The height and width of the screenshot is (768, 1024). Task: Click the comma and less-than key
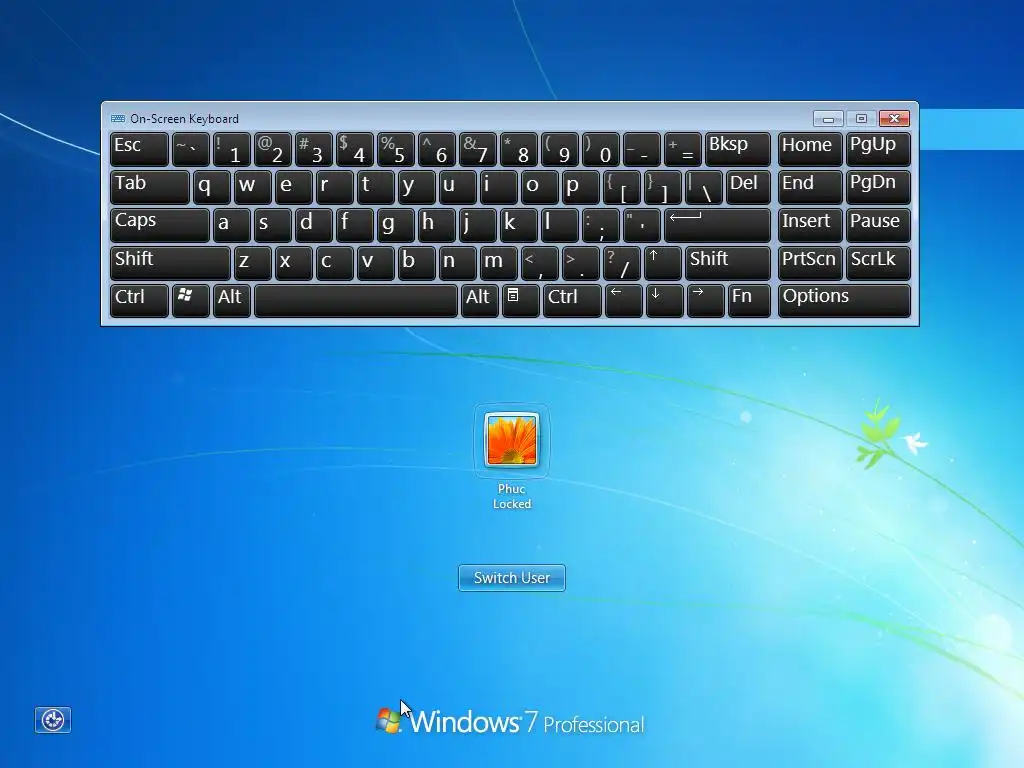click(539, 263)
